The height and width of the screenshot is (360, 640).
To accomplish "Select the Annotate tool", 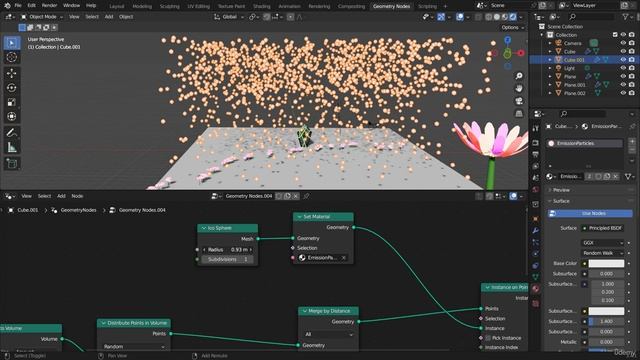I will tap(12, 133).
